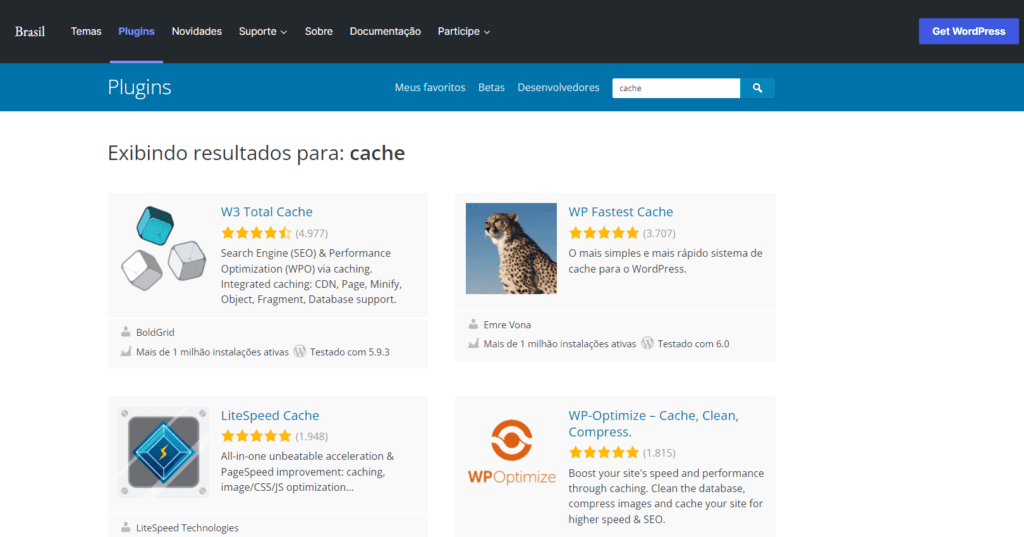Click WP-Optimize description text
Image resolution: width=1024 pixels, height=537 pixels.
(x=665, y=496)
